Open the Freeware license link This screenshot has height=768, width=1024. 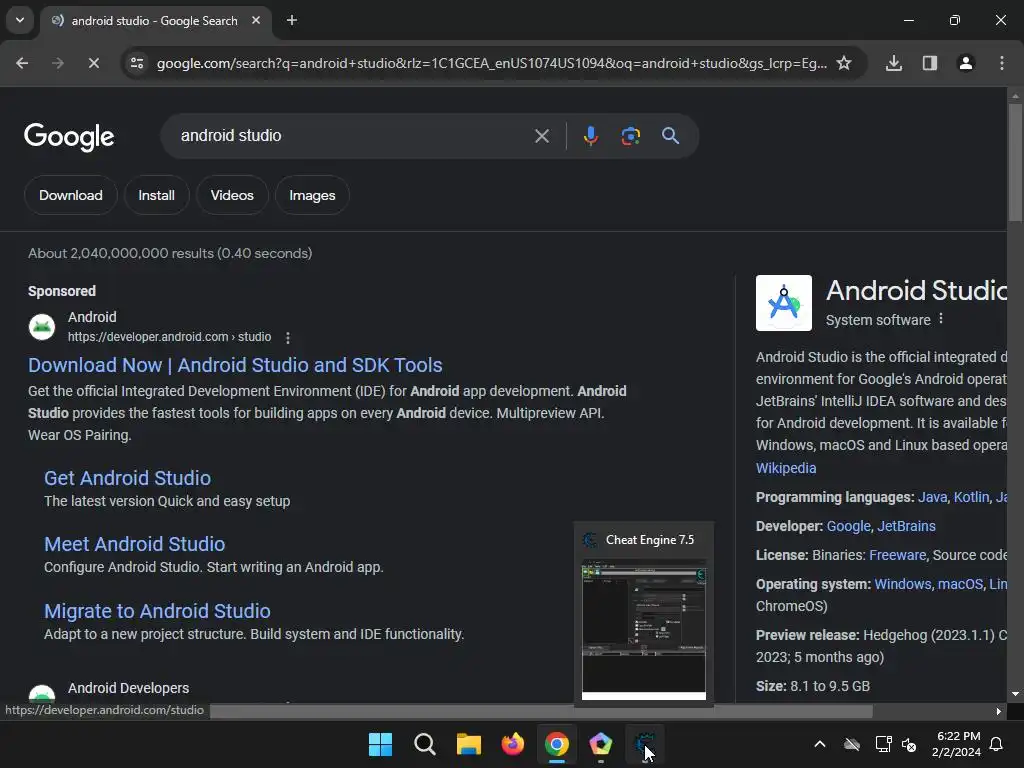[897, 555]
